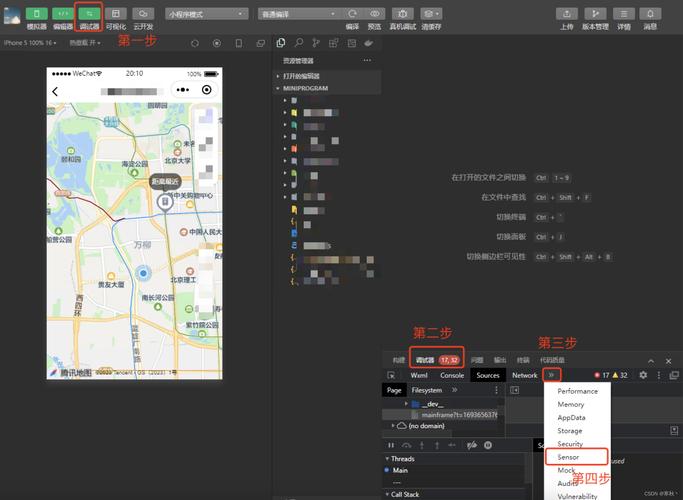Click the 可视化 toolbar icon
Screen dimensions: 683x500
point(116,14)
